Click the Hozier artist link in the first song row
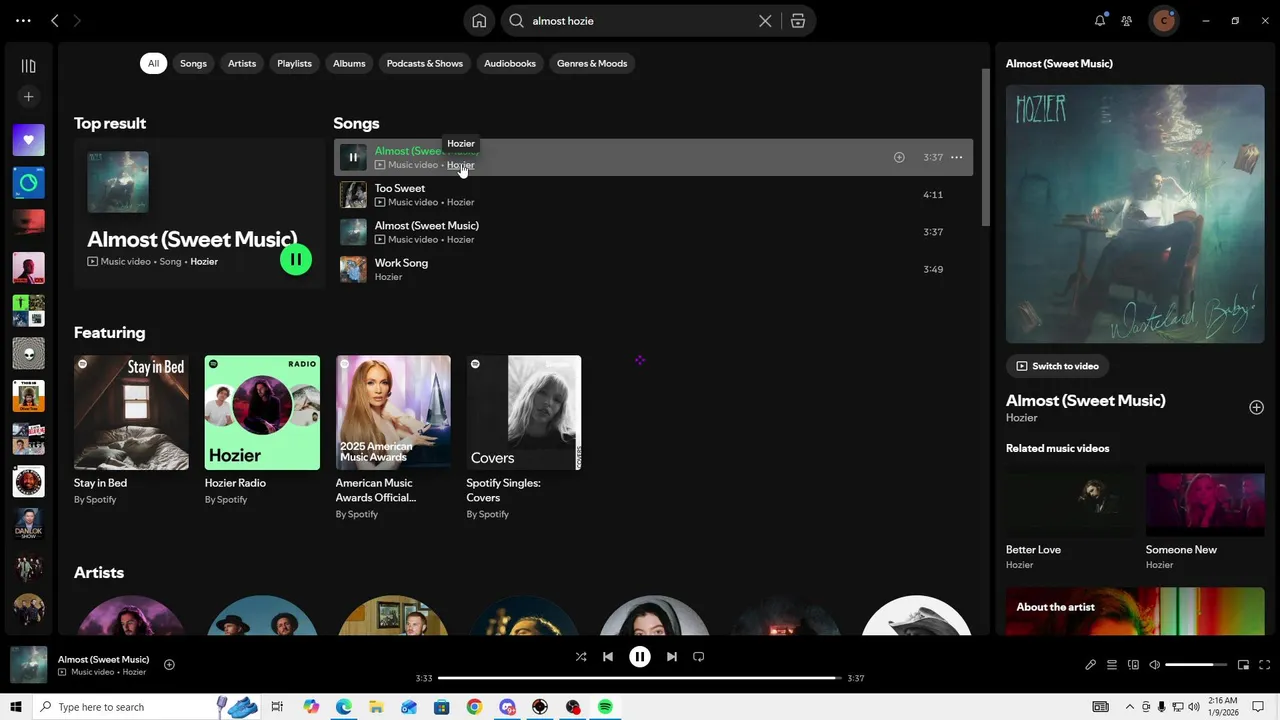The width and height of the screenshot is (1280, 720). (460, 165)
